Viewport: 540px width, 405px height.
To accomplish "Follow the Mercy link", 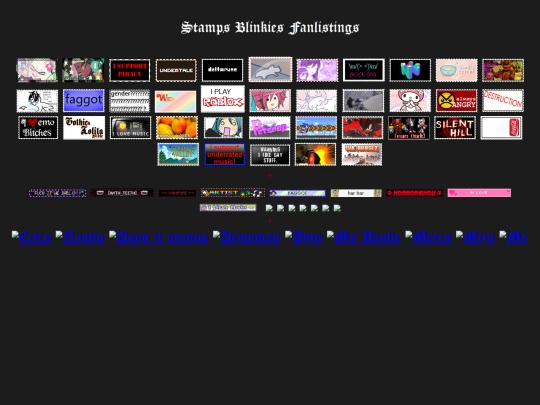I will [x=428, y=238].
